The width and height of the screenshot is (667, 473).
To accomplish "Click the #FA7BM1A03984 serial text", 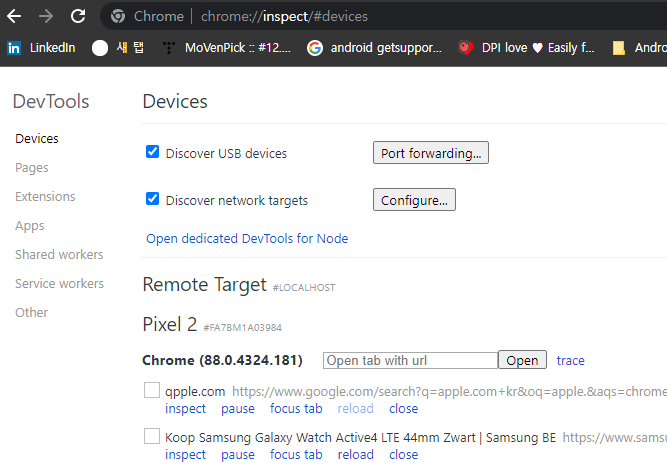I will [242, 328].
